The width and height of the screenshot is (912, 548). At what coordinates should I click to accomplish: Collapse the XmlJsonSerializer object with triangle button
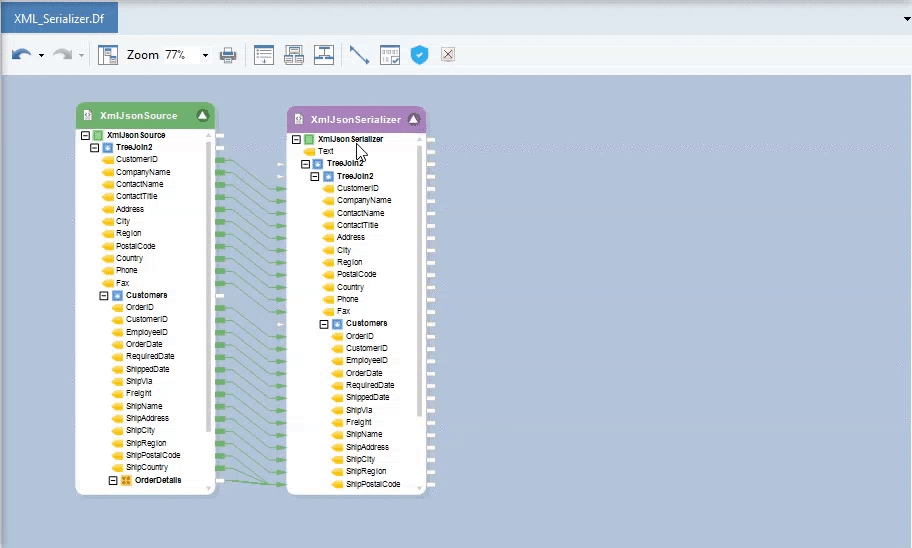pyautogui.click(x=414, y=120)
